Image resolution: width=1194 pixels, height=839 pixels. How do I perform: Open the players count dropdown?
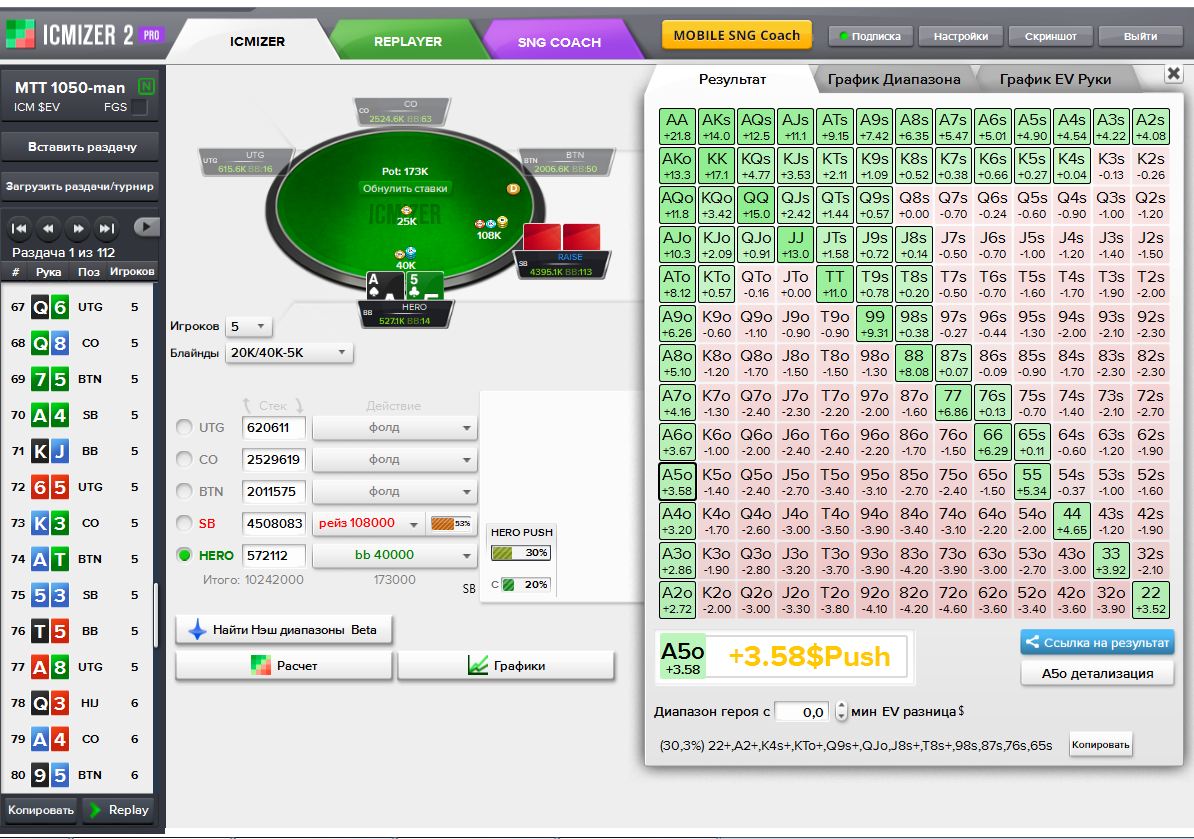click(x=248, y=326)
